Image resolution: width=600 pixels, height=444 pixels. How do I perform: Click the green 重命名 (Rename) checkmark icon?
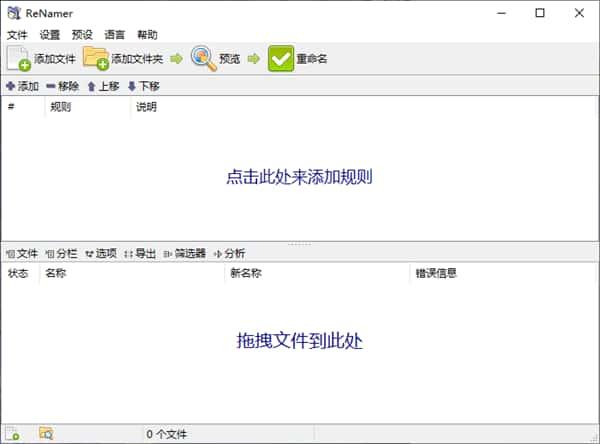click(280, 59)
